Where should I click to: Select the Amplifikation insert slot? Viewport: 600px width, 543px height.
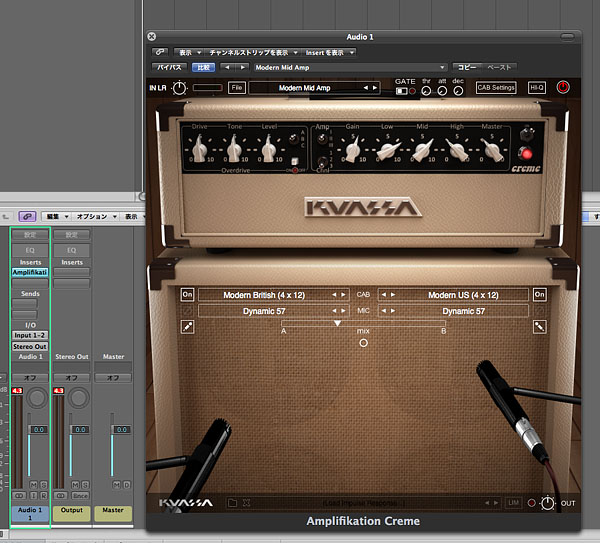[29, 272]
